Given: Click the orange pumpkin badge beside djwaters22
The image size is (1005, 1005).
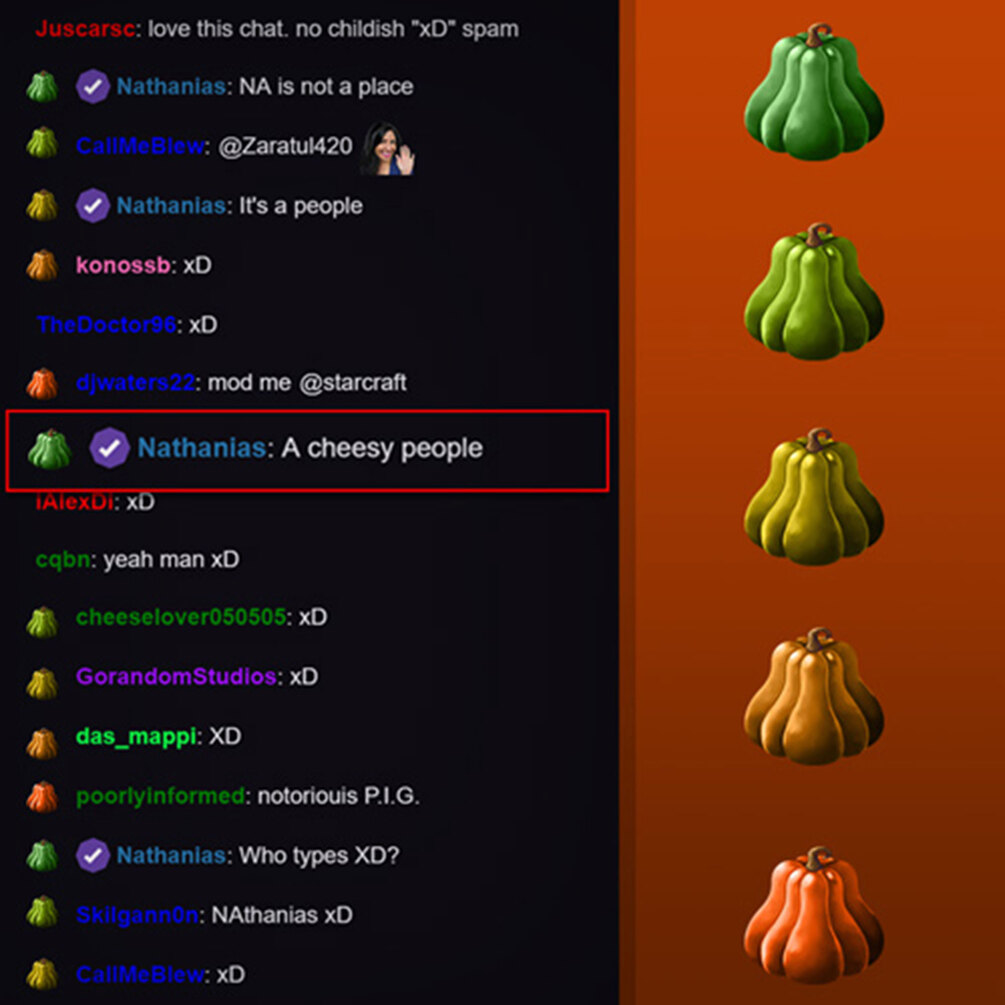Looking at the screenshot, I should click(42, 383).
